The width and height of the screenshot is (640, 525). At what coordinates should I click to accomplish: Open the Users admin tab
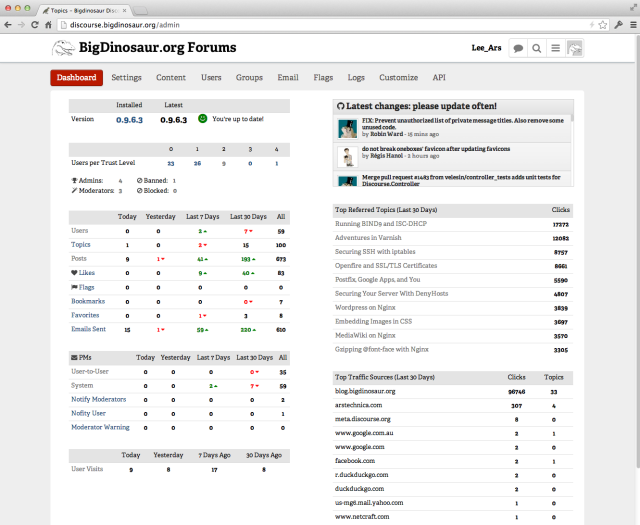pyautogui.click(x=211, y=78)
